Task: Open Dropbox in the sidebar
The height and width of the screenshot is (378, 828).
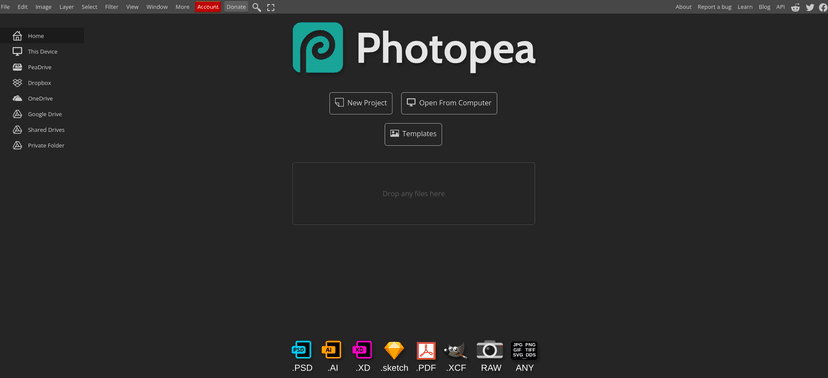Action: click(x=42, y=83)
